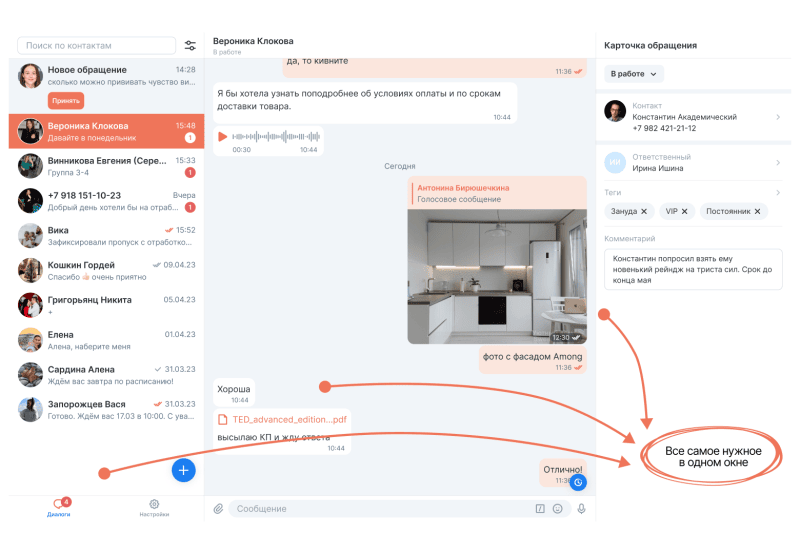The width and height of the screenshot is (800, 554).
Task: Click the Кошкин Гордей avatar
Action: tap(30, 270)
